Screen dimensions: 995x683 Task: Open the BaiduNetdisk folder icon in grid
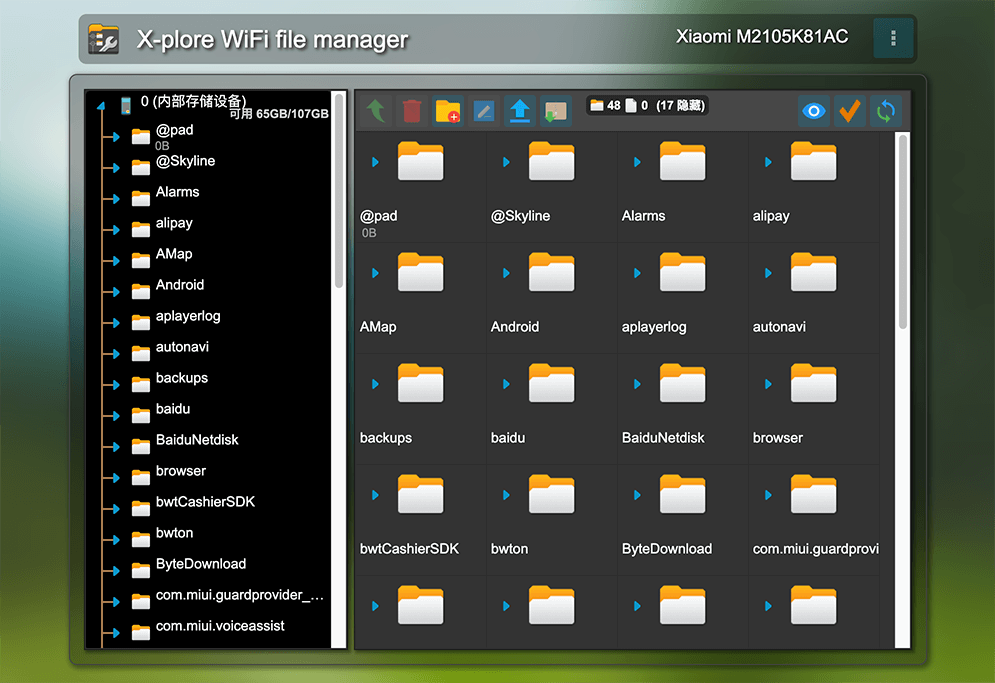pos(682,383)
